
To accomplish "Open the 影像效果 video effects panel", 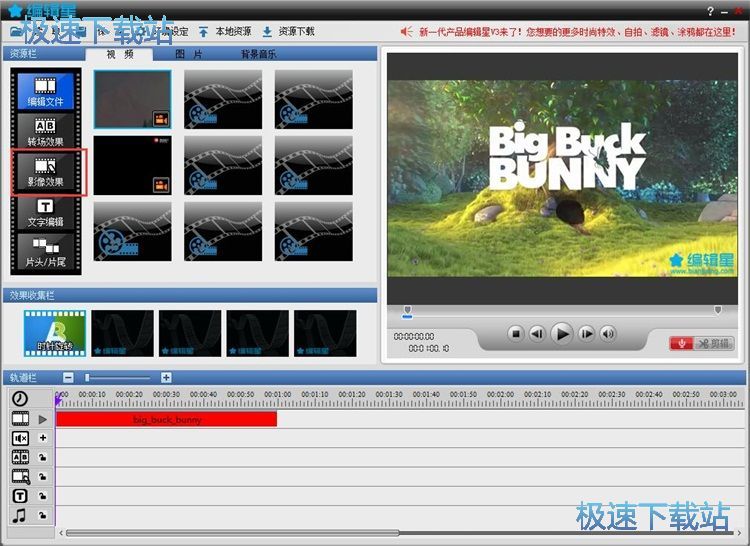I will click(45, 172).
